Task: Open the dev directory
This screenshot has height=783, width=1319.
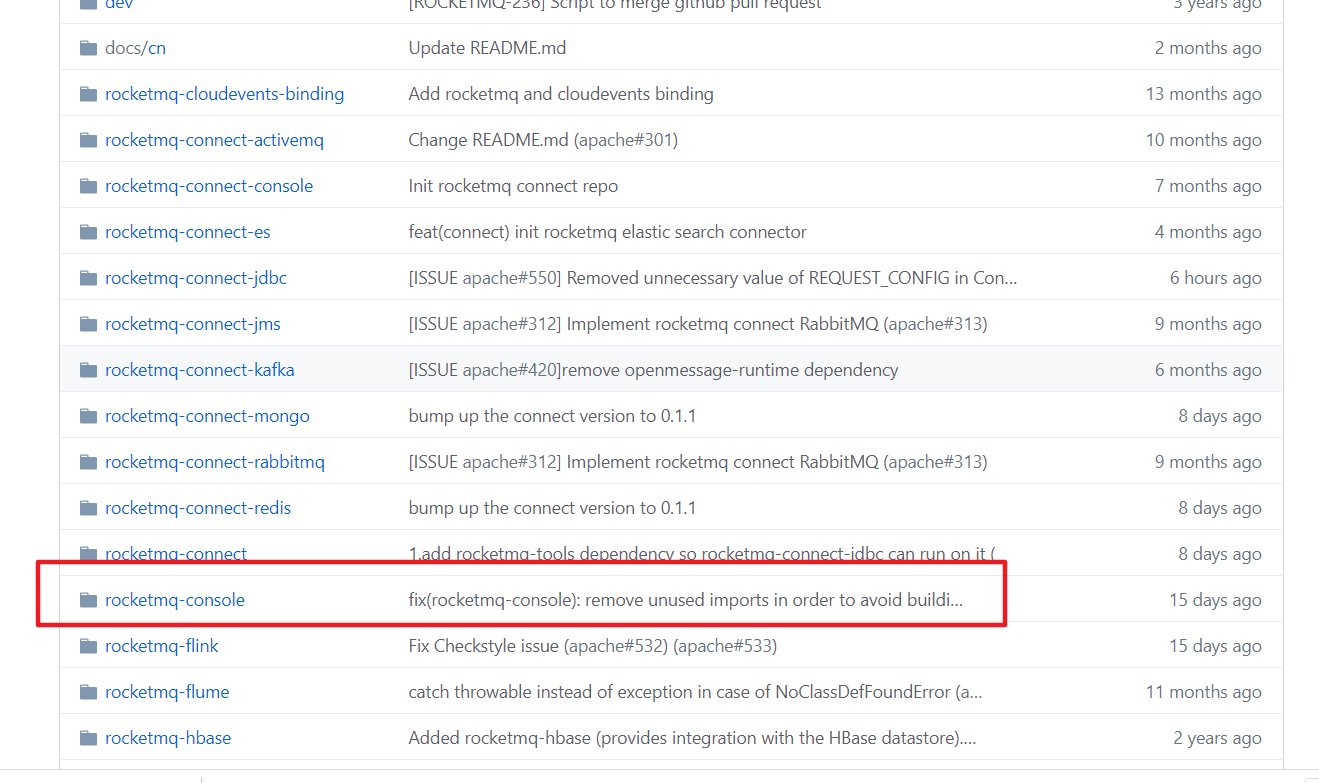Action: point(118,5)
